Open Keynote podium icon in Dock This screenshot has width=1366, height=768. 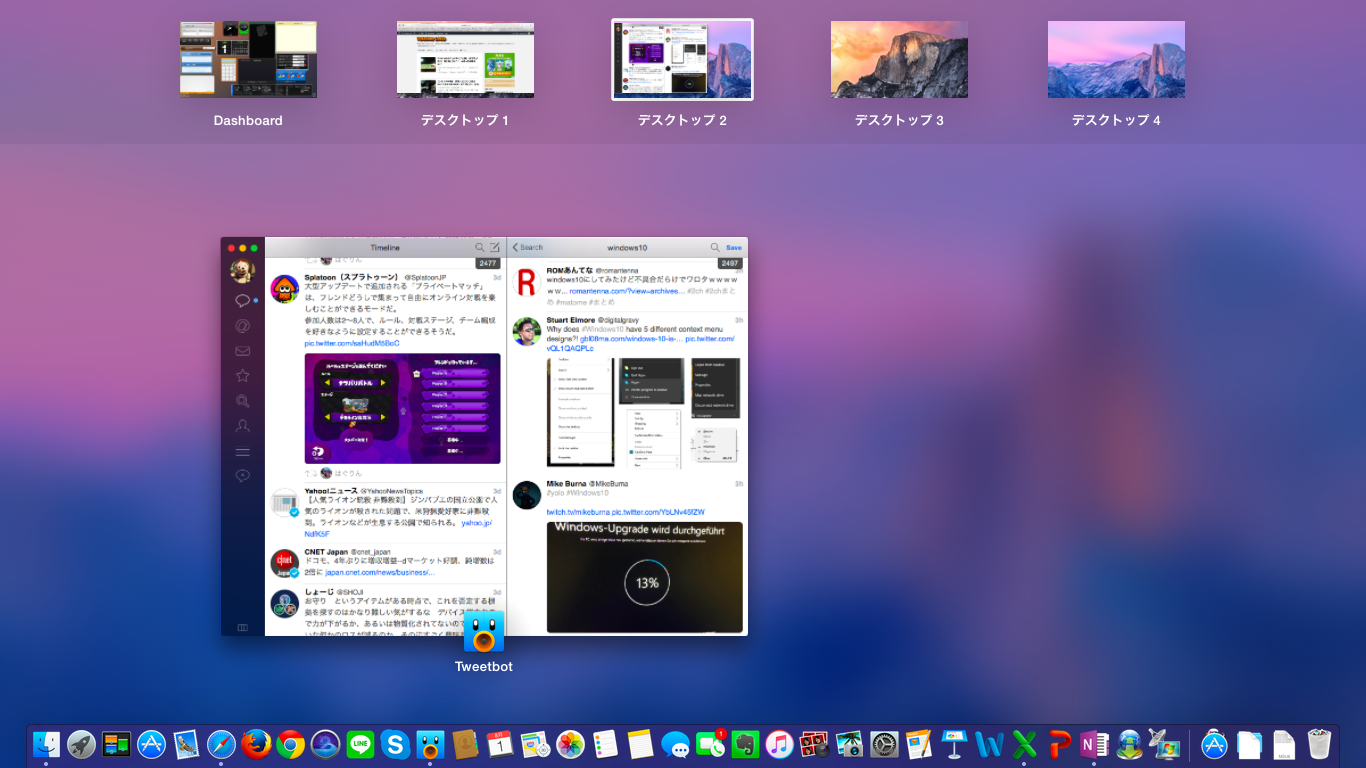954,744
